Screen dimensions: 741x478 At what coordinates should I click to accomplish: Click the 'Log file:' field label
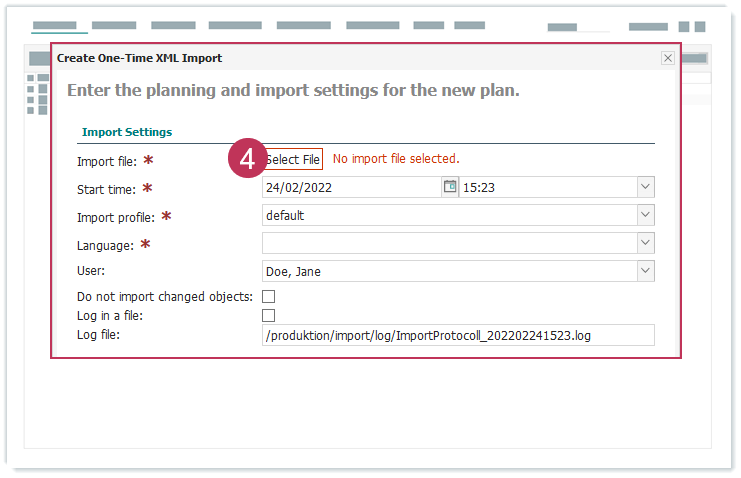[x=98, y=335]
